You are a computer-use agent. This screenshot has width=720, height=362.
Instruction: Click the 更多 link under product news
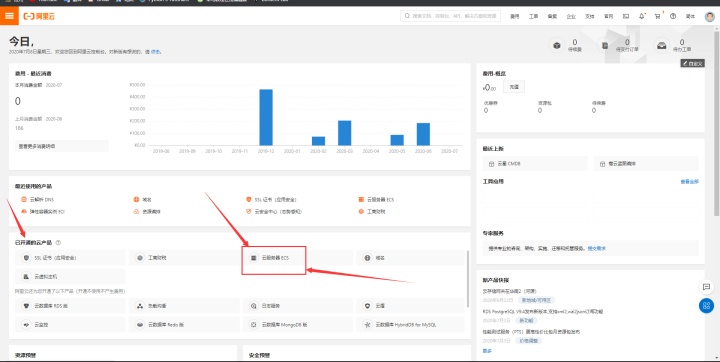click(487, 351)
